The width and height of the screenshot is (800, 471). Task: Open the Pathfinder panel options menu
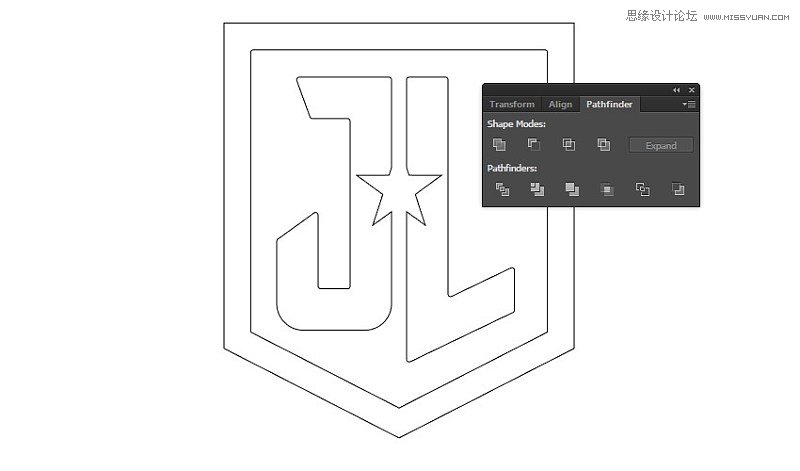click(689, 104)
